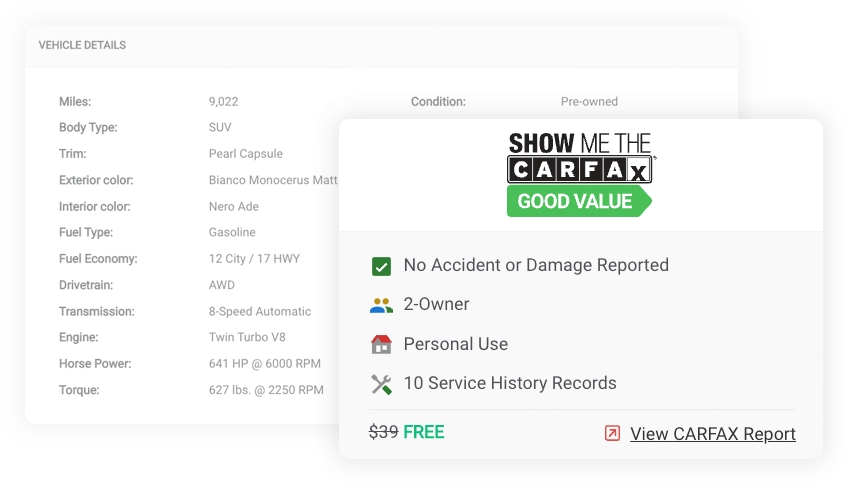Click the external link arrow icon
Image resolution: width=848 pixels, height=484 pixels.
coord(612,433)
